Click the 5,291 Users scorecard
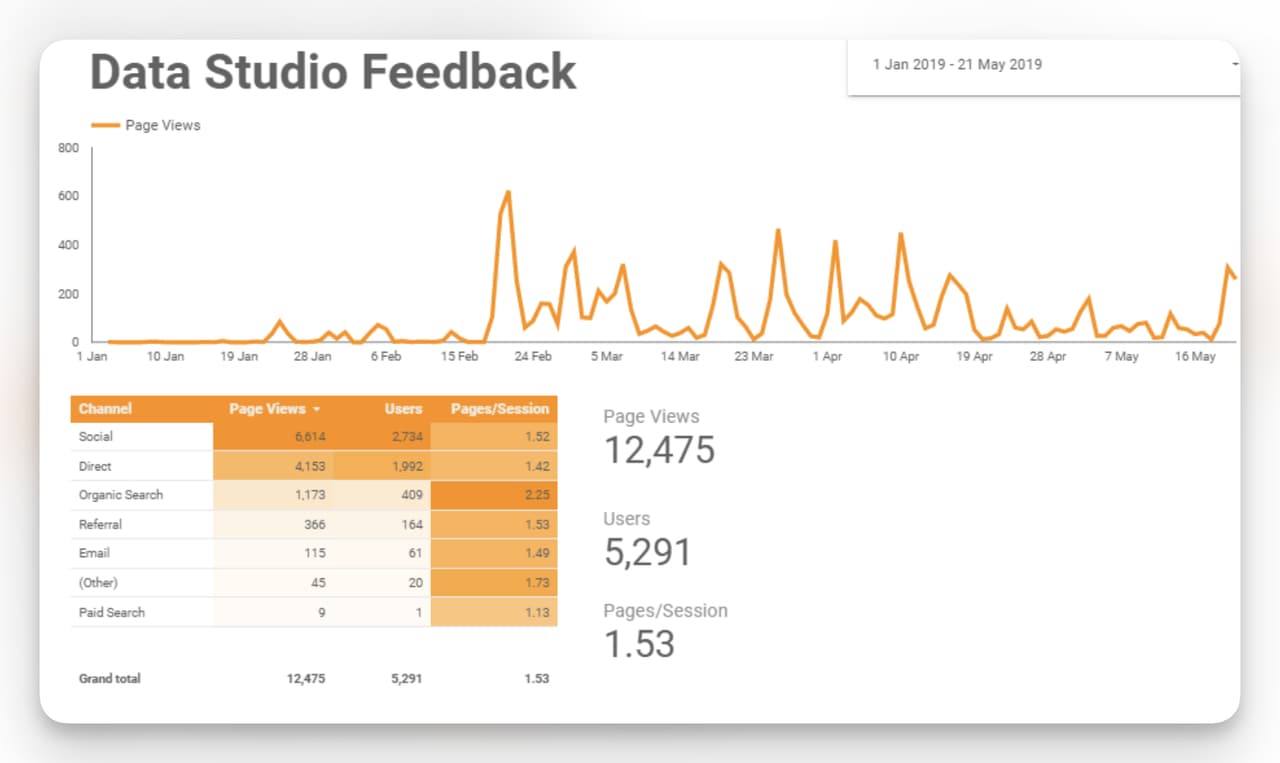The image size is (1280, 763). click(x=648, y=539)
